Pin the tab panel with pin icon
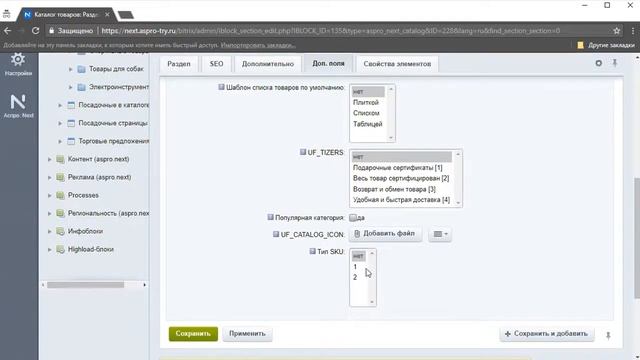Image resolution: width=640 pixels, height=360 pixels. click(615, 63)
